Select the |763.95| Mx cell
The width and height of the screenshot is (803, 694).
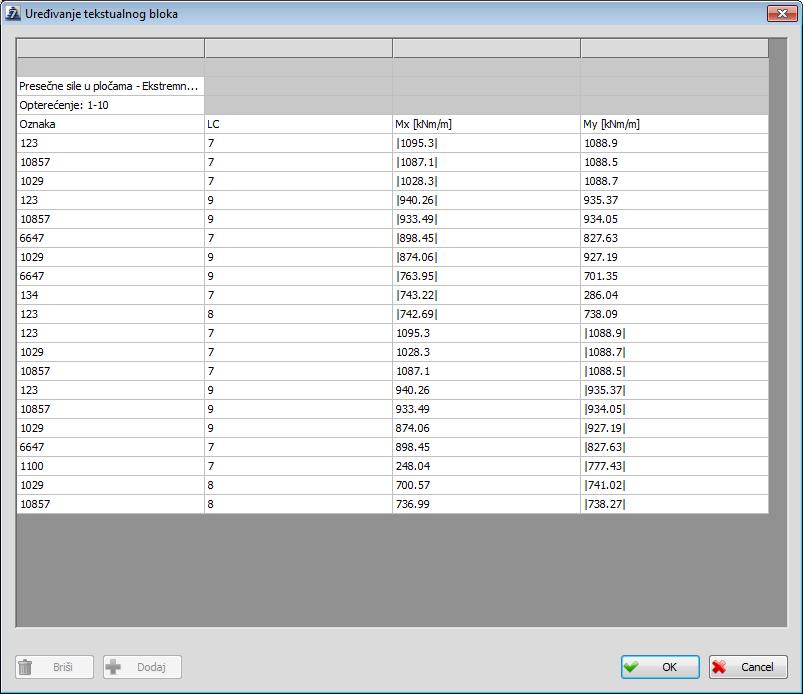[487, 276]
